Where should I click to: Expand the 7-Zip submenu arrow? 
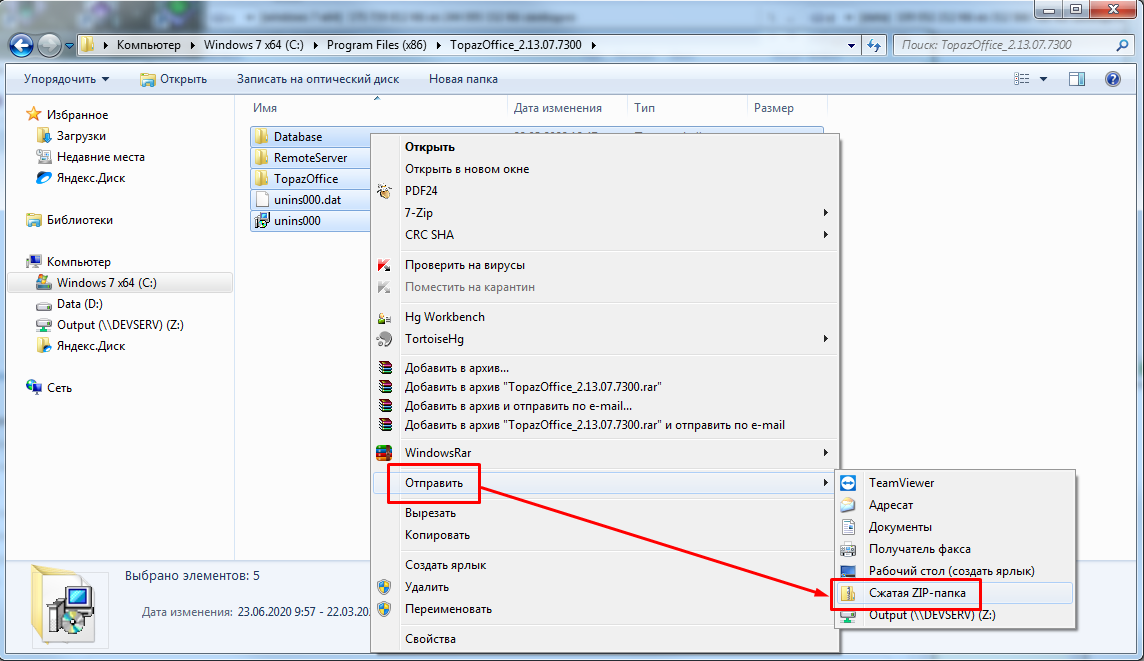[825, 213]
